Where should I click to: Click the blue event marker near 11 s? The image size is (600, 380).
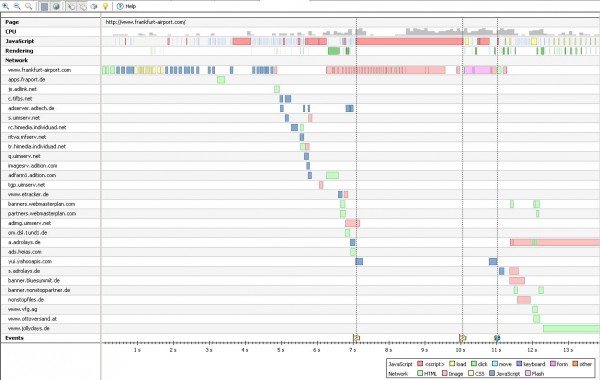pos(497,338)
